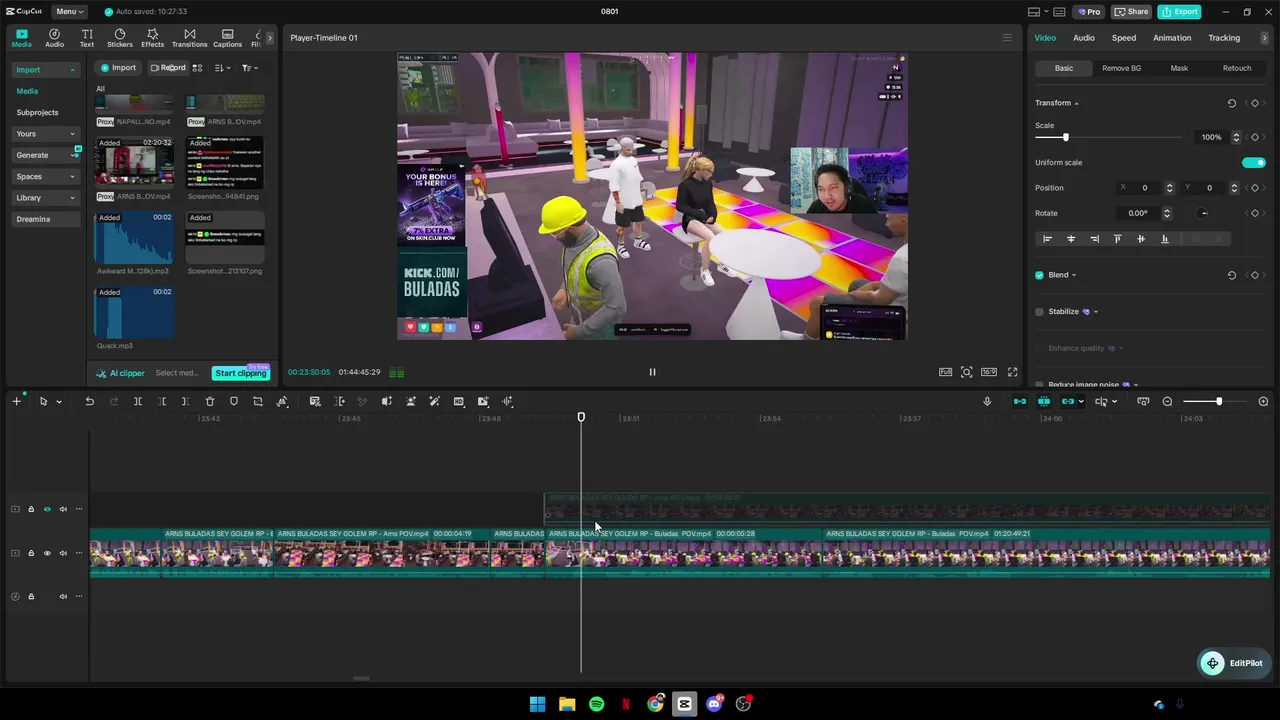Reset the Transform settings

pyautogui.click(x=1232, y=103)
